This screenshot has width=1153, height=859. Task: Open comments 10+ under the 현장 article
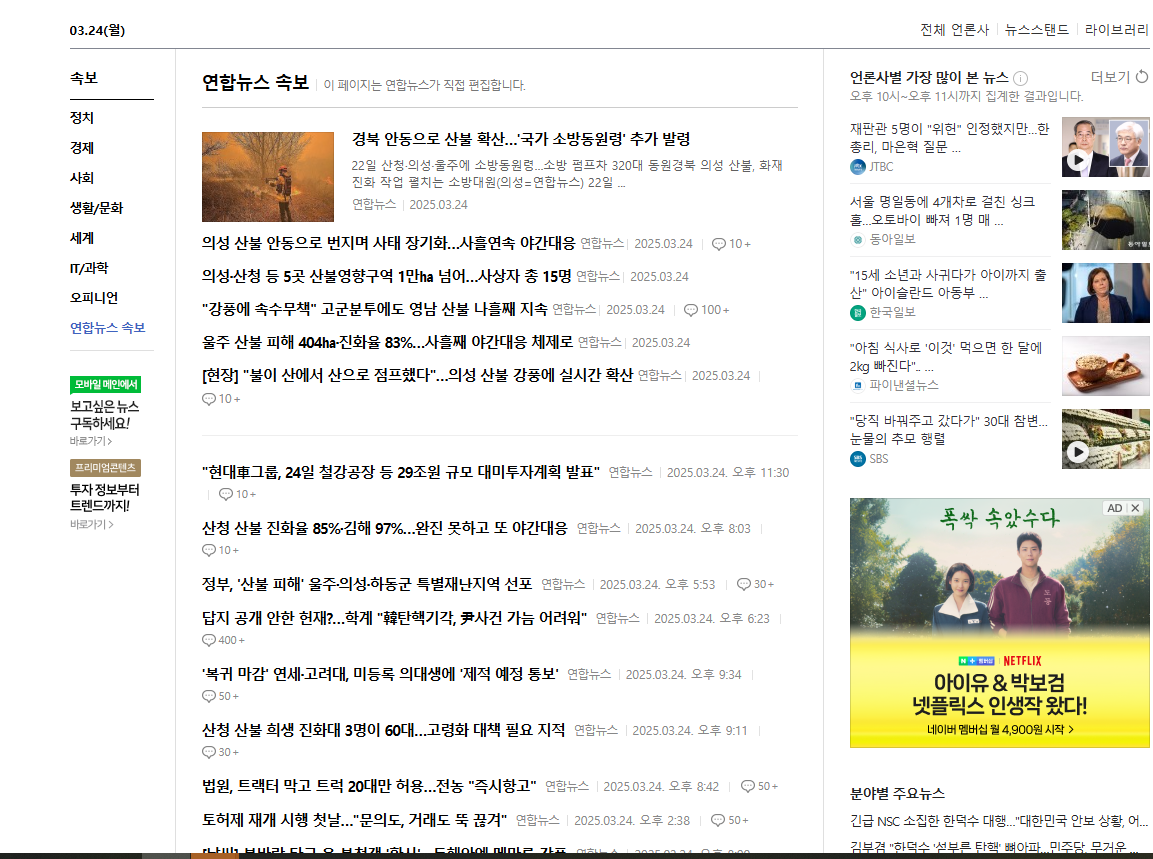click(x=221, y=399)
